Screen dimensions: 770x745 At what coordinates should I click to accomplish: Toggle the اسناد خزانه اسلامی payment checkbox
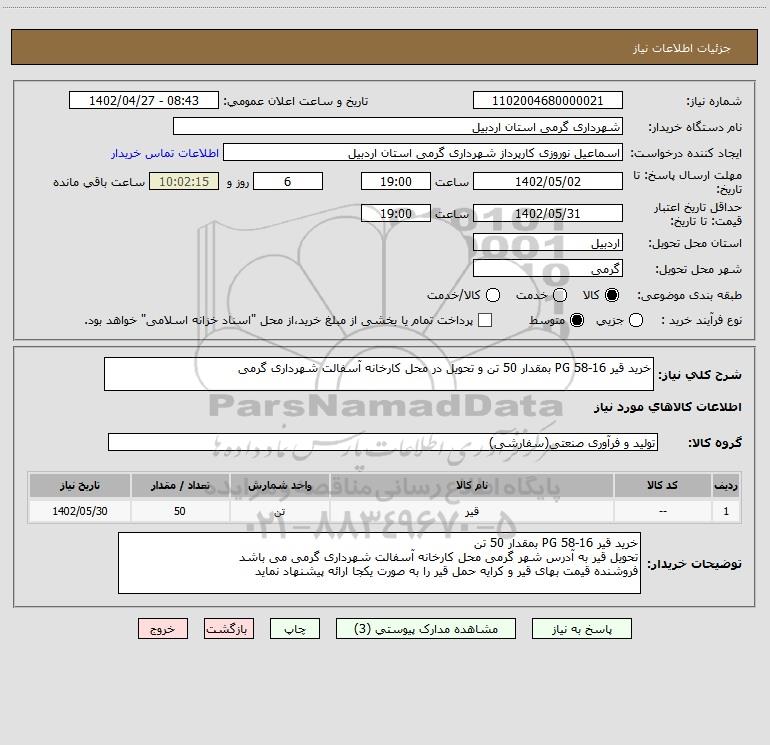pos(485,321)
